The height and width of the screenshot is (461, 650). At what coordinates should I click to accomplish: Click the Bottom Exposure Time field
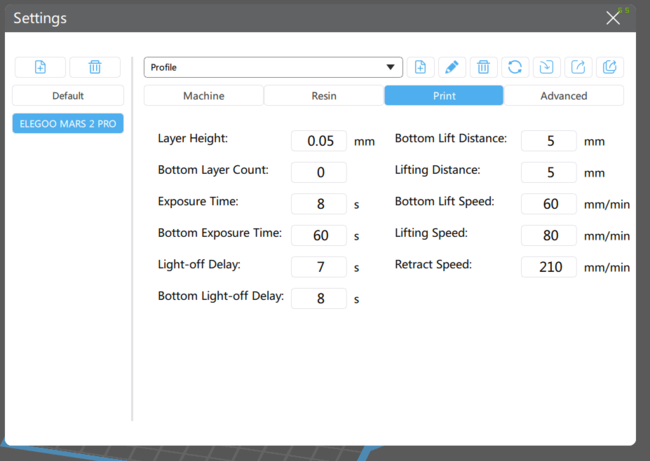319,236
